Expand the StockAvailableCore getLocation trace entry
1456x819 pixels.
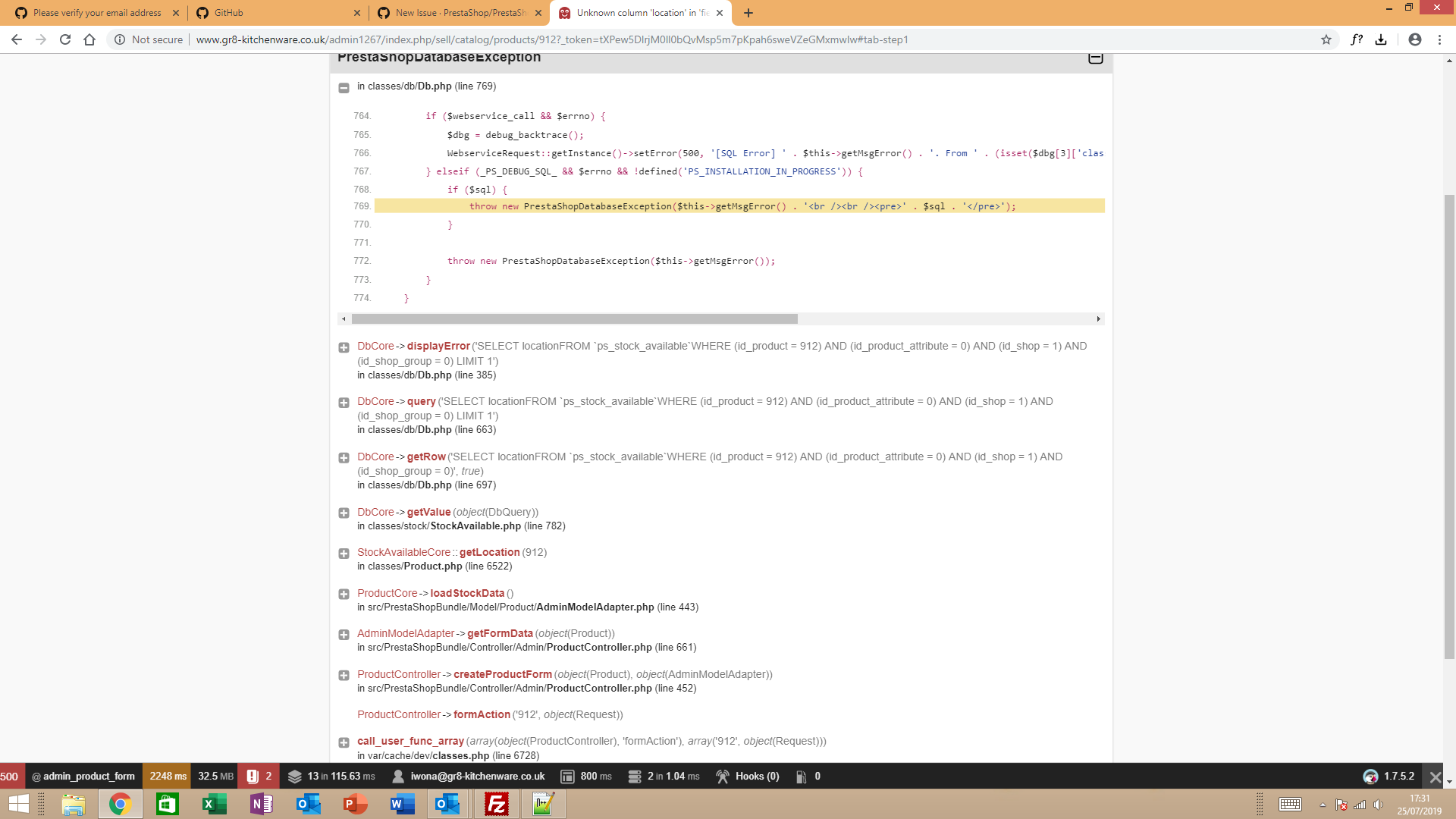[x=344, y=554]
